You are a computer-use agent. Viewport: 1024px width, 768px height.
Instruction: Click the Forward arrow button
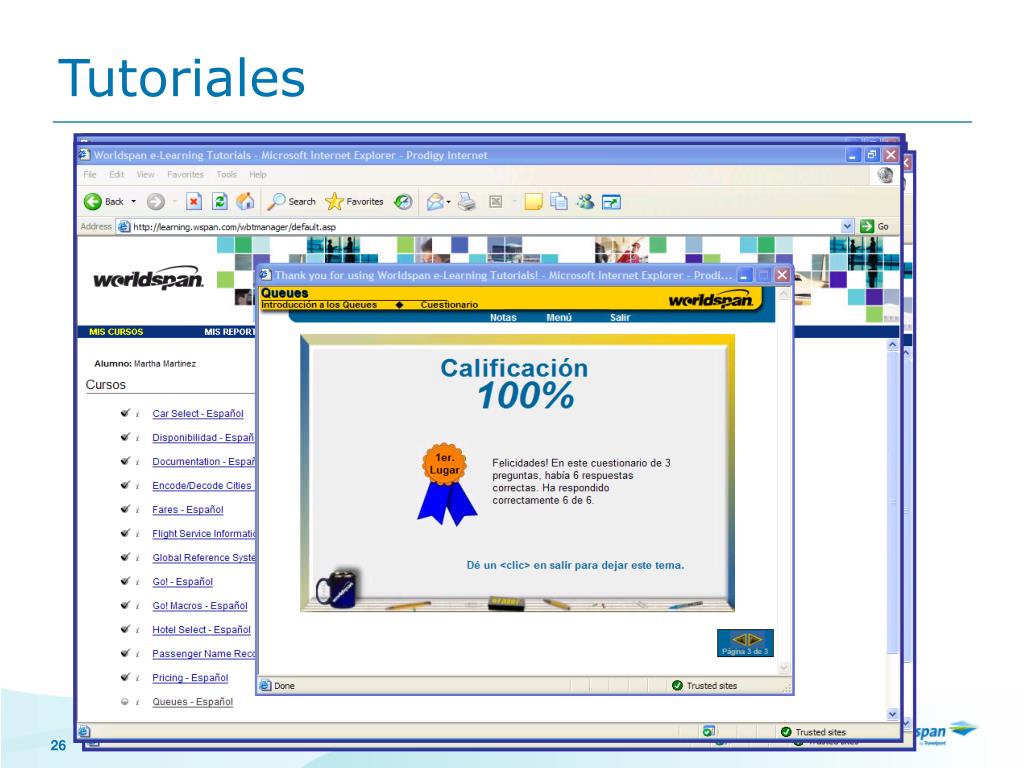pyautogui.click(x=155, y=202)
